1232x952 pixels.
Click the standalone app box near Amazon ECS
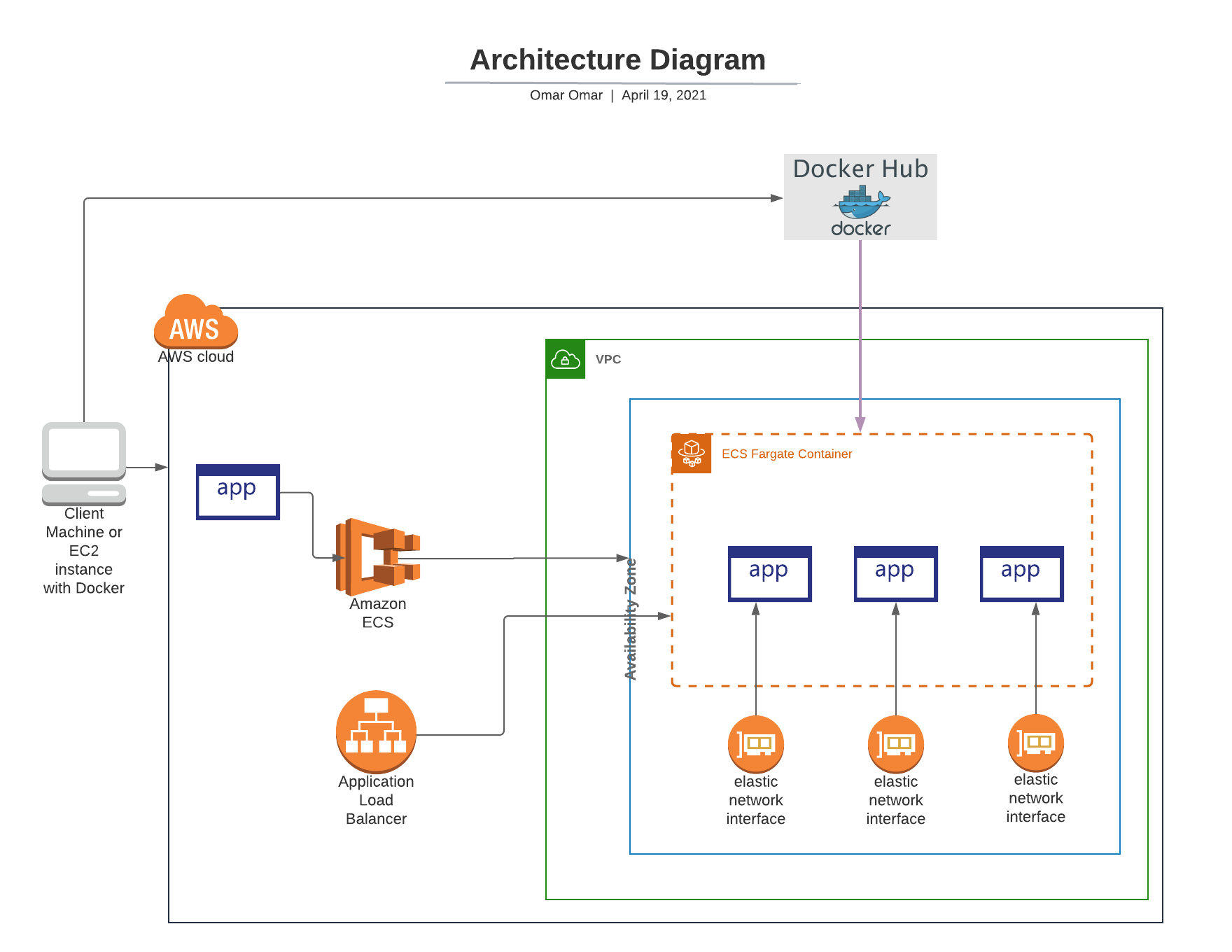(237, 491)
